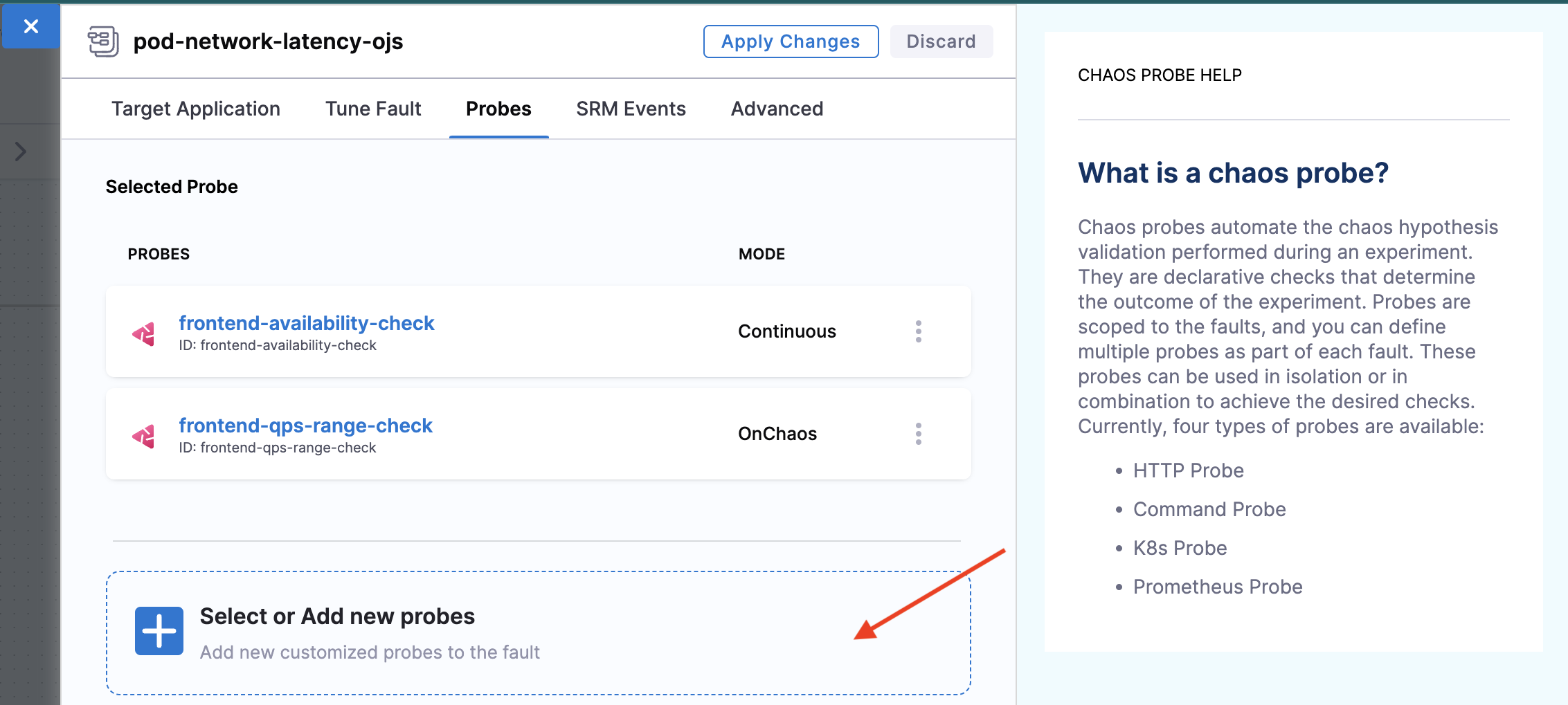
Task: Click the Continuous mode value
Action: click(x=787, y=331)
